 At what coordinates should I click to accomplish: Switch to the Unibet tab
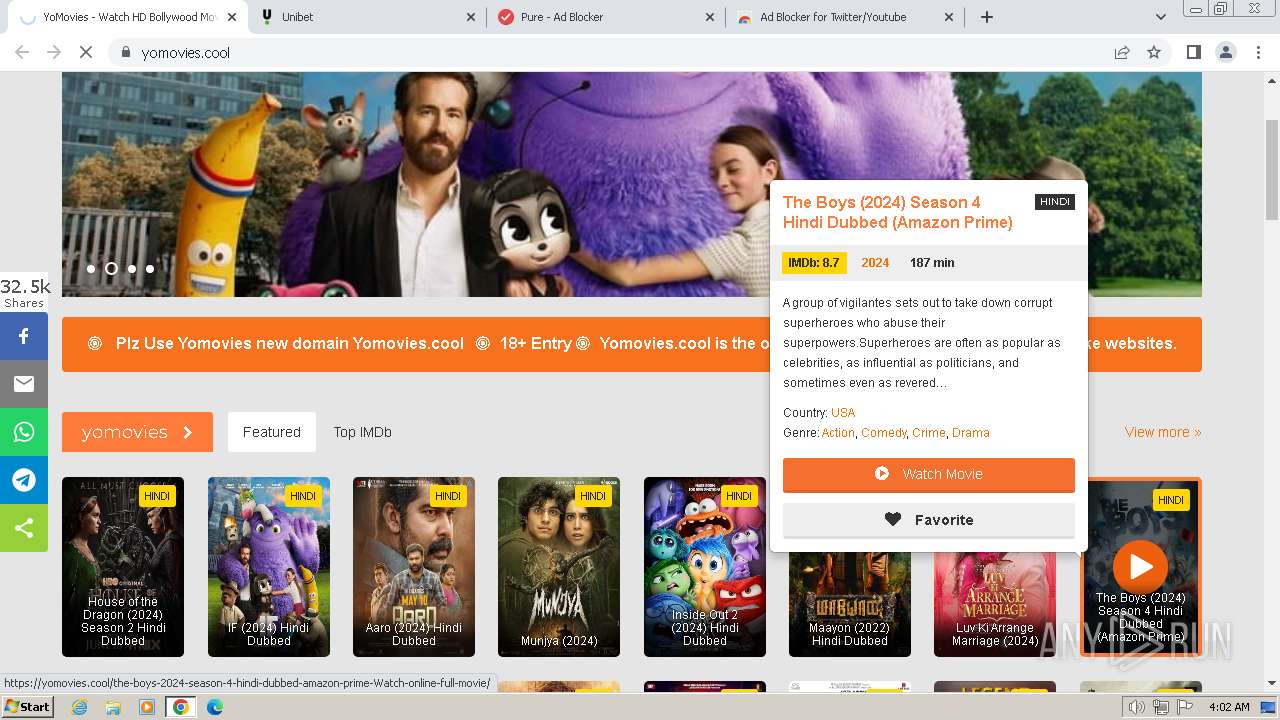click(365, 17)
